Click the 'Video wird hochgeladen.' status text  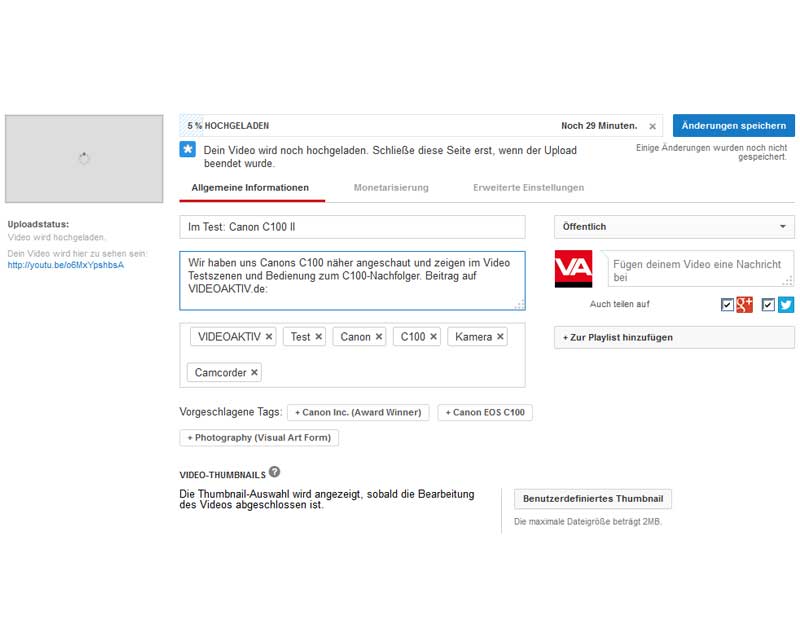click(x=57, y=237)
